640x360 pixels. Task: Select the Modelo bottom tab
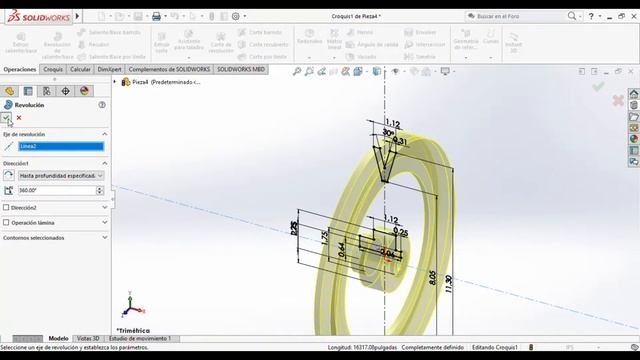tap(58, 338)
